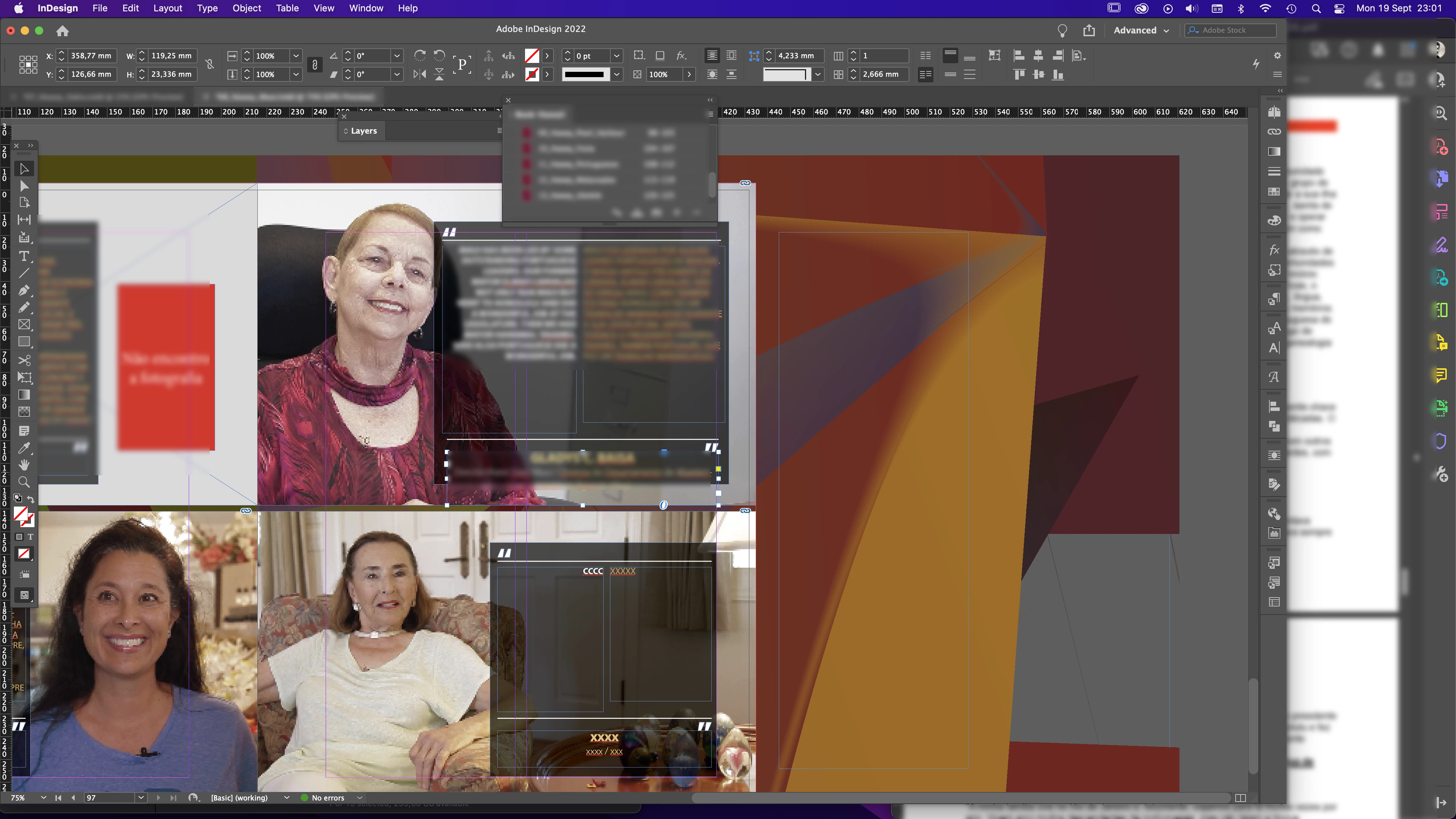The width and height of the screenshot is (1456, 819).
Task: Pick the Eyedropper tool
Action: point(24,448)
